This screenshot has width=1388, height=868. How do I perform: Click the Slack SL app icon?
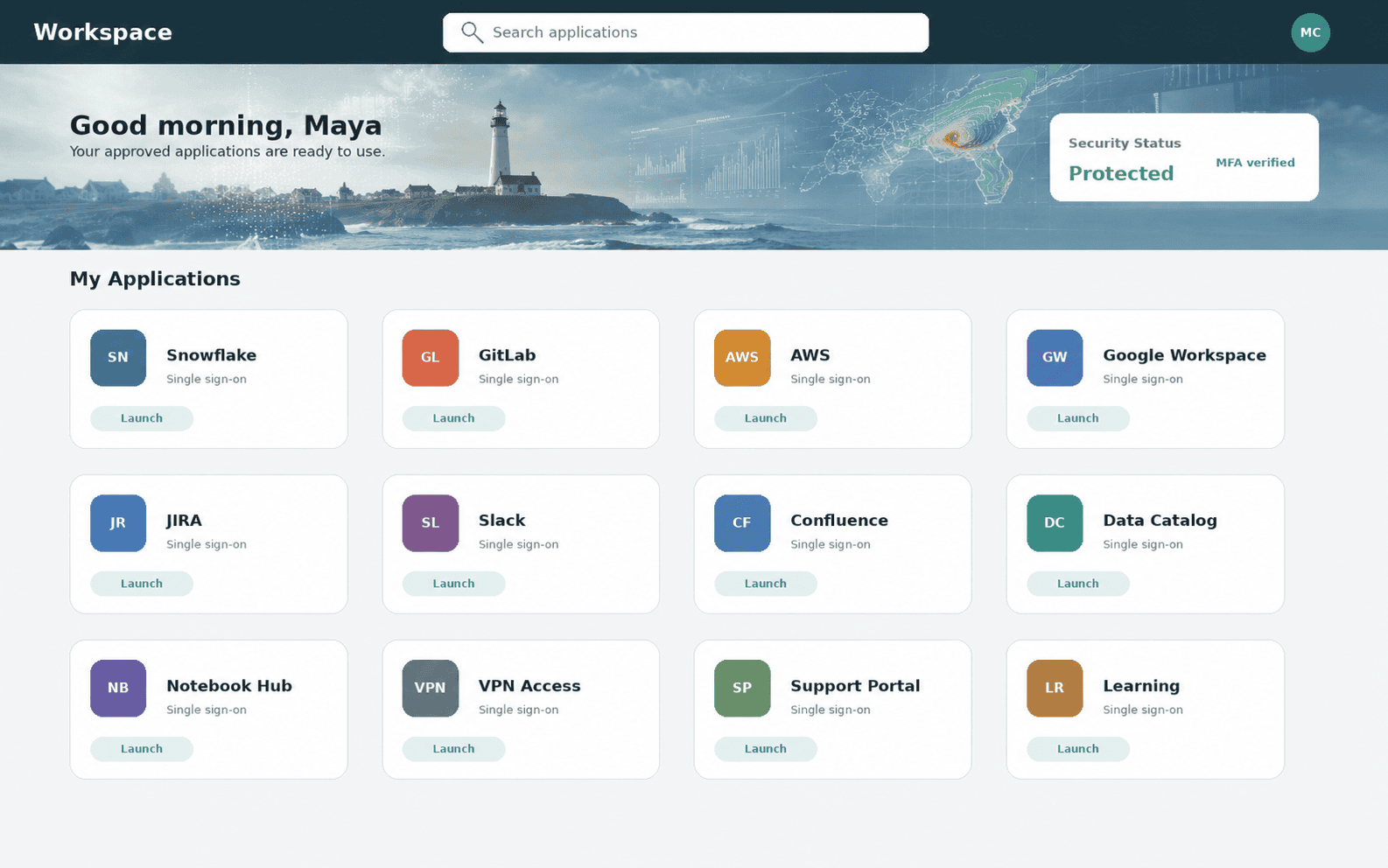[431, 523]
